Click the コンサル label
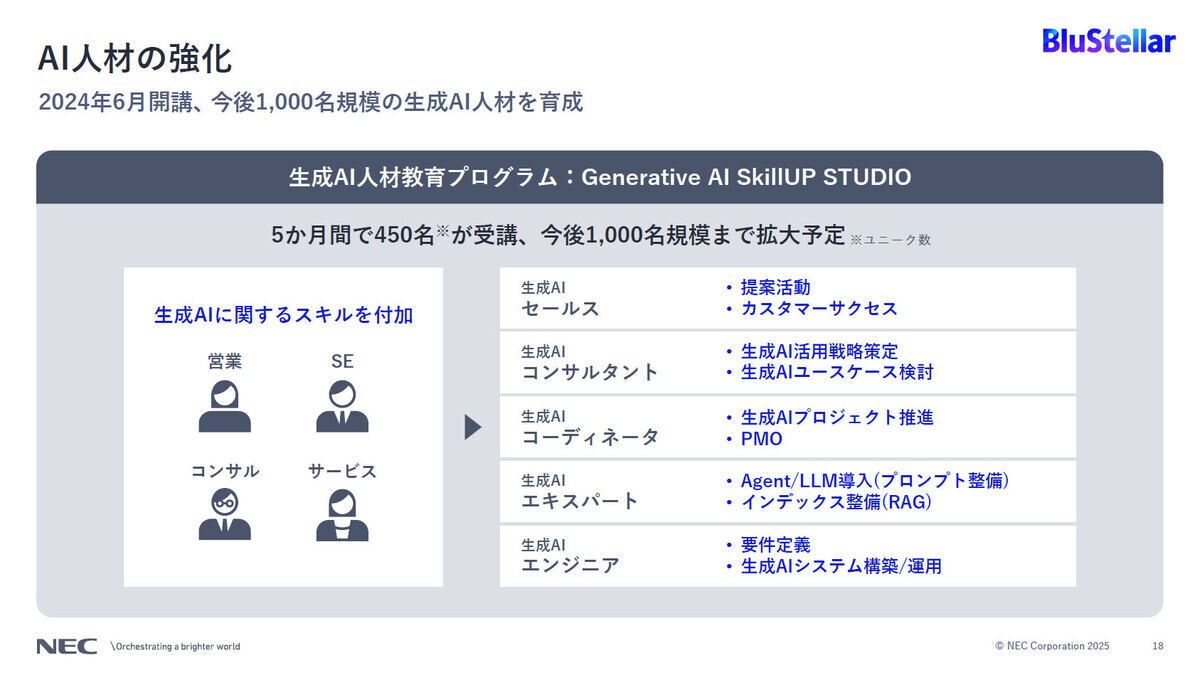The height and width of the screenshot is (675, 1200). pyautogui.click(x=225, y=471)
